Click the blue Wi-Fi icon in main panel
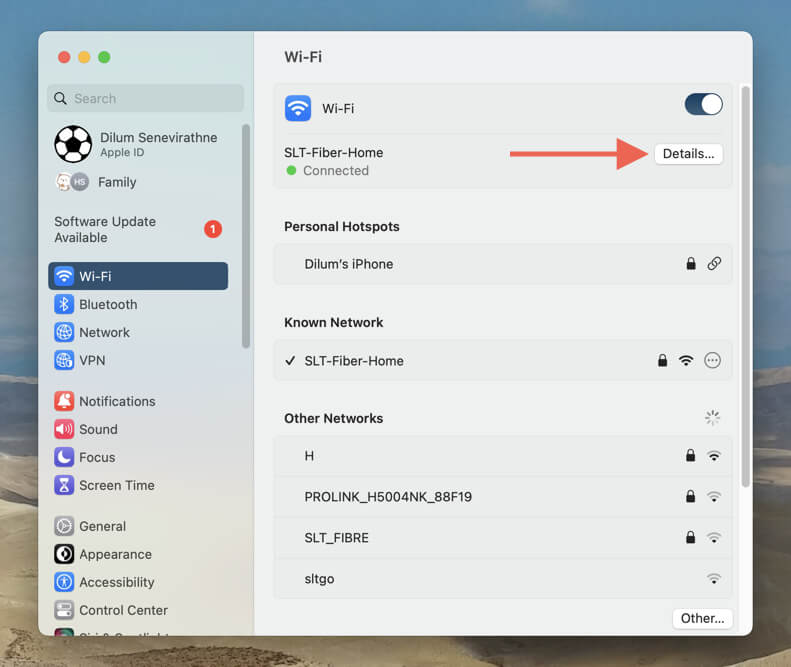Viewport: 791px width, 667px height. point(298,108)
